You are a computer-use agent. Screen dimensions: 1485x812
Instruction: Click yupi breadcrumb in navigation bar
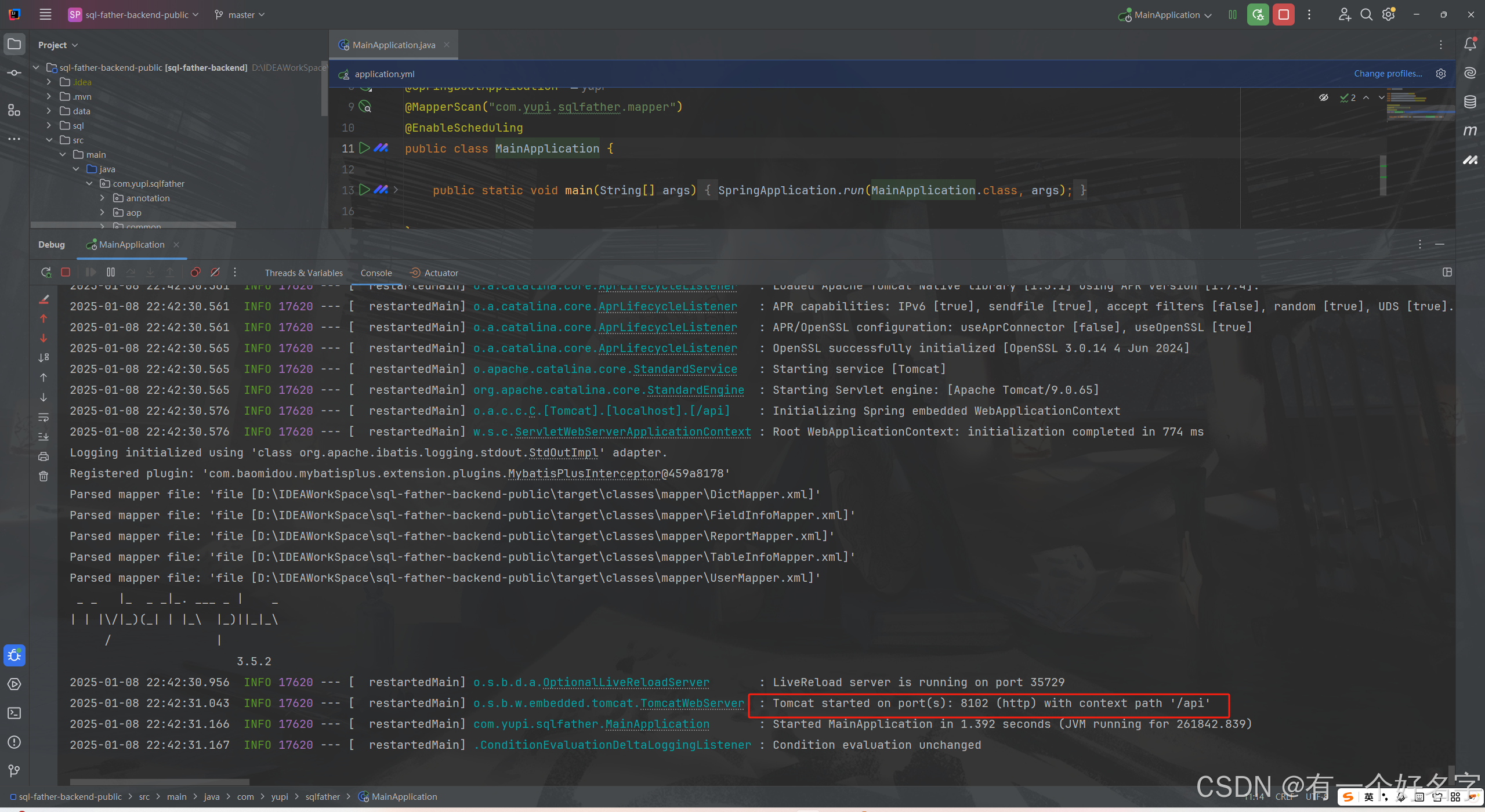[x=280, y=796]
